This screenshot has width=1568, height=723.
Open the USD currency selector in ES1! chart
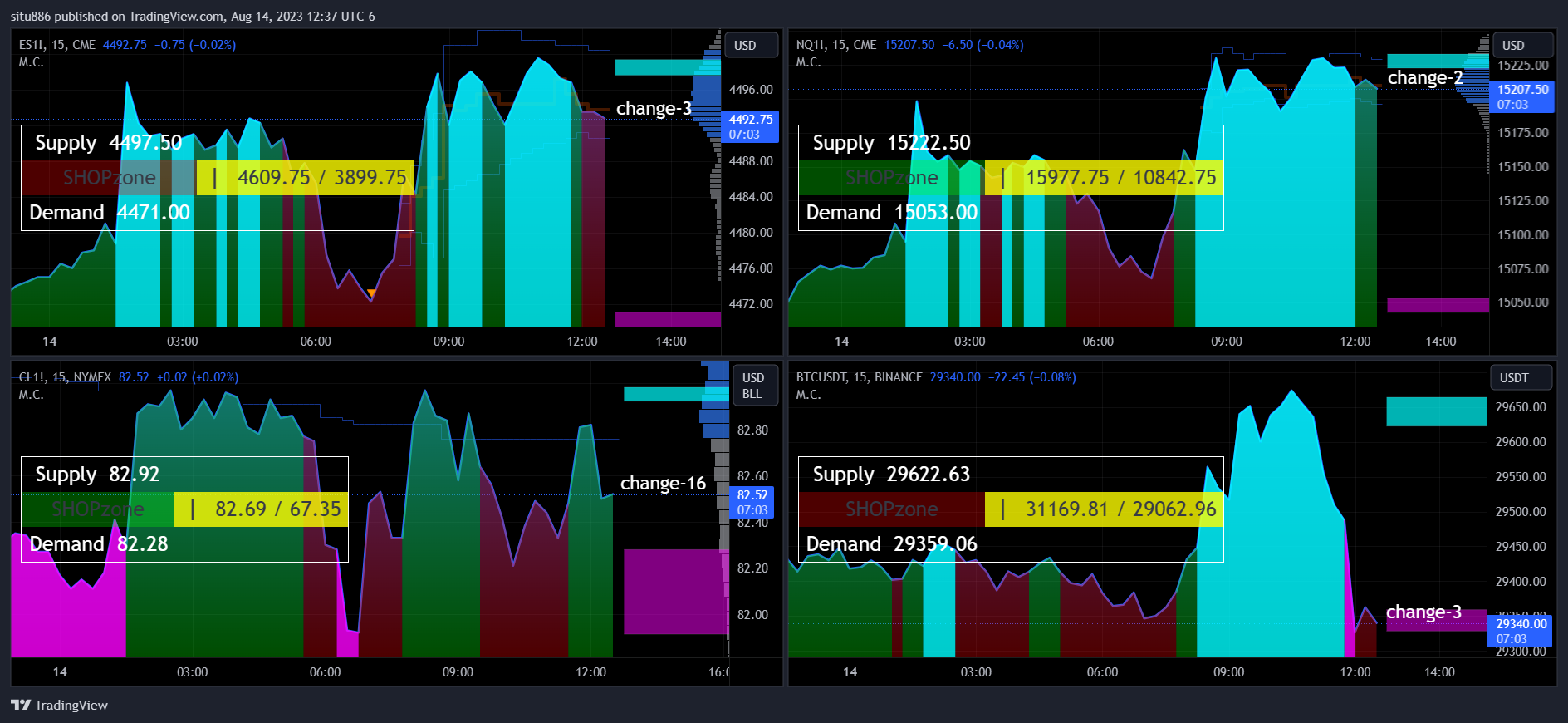(x=752, y=45)
